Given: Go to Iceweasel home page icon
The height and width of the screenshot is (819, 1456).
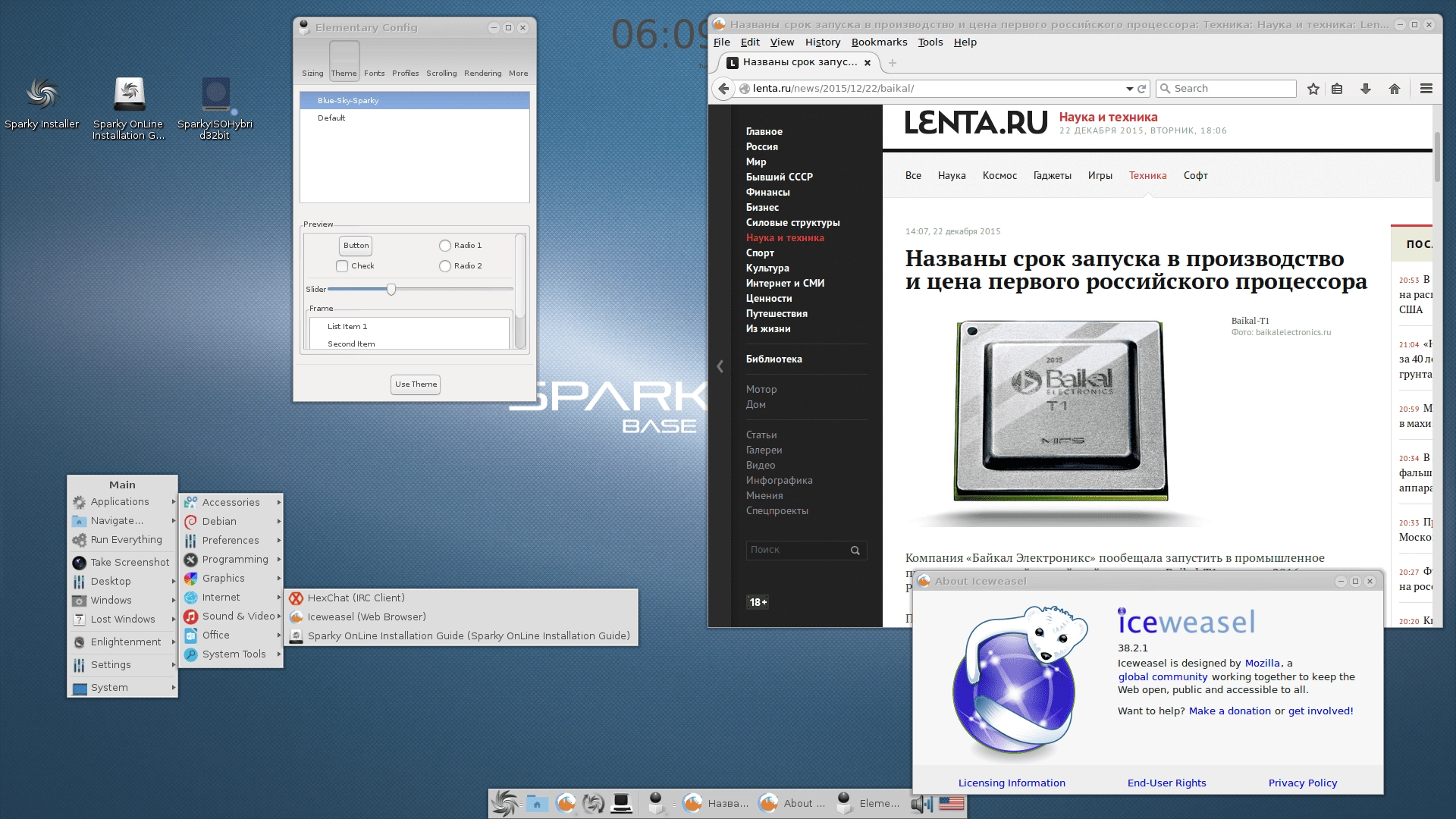Looking at the screenshot, I should click(x=1395, y=89).
